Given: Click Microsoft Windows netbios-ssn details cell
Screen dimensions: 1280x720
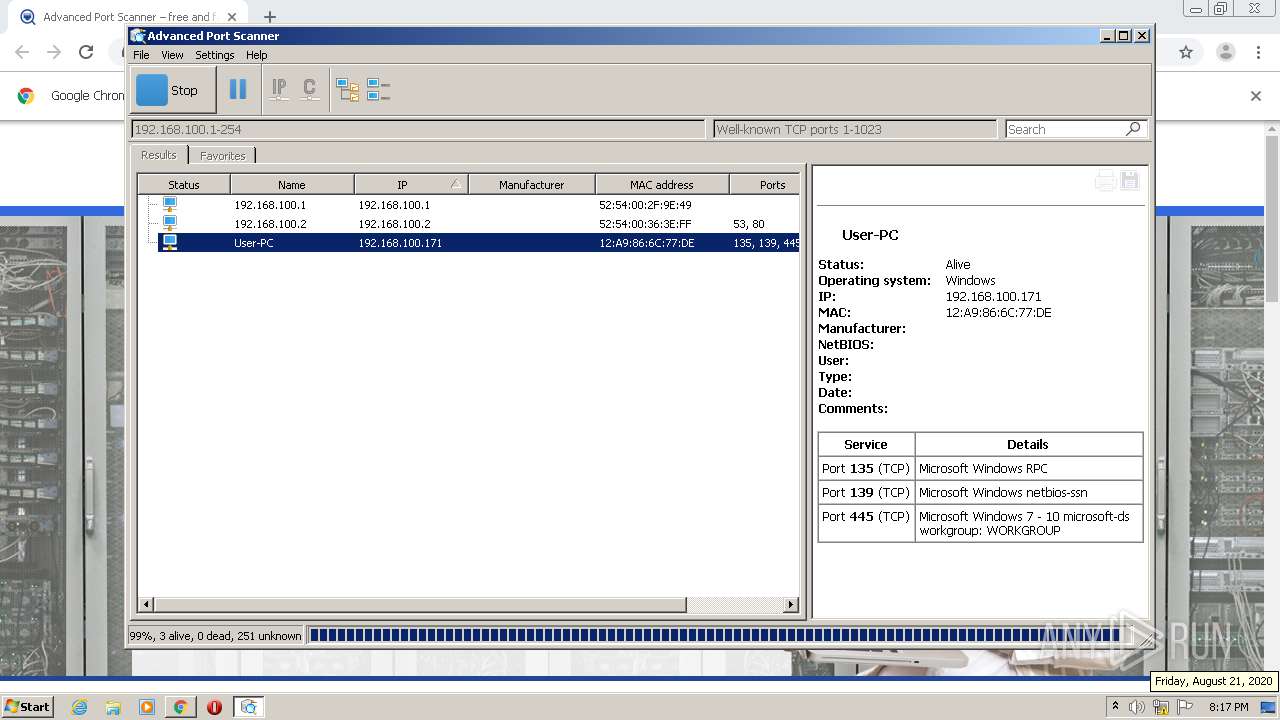Looking at the screenshot, I should (1028, 492).
